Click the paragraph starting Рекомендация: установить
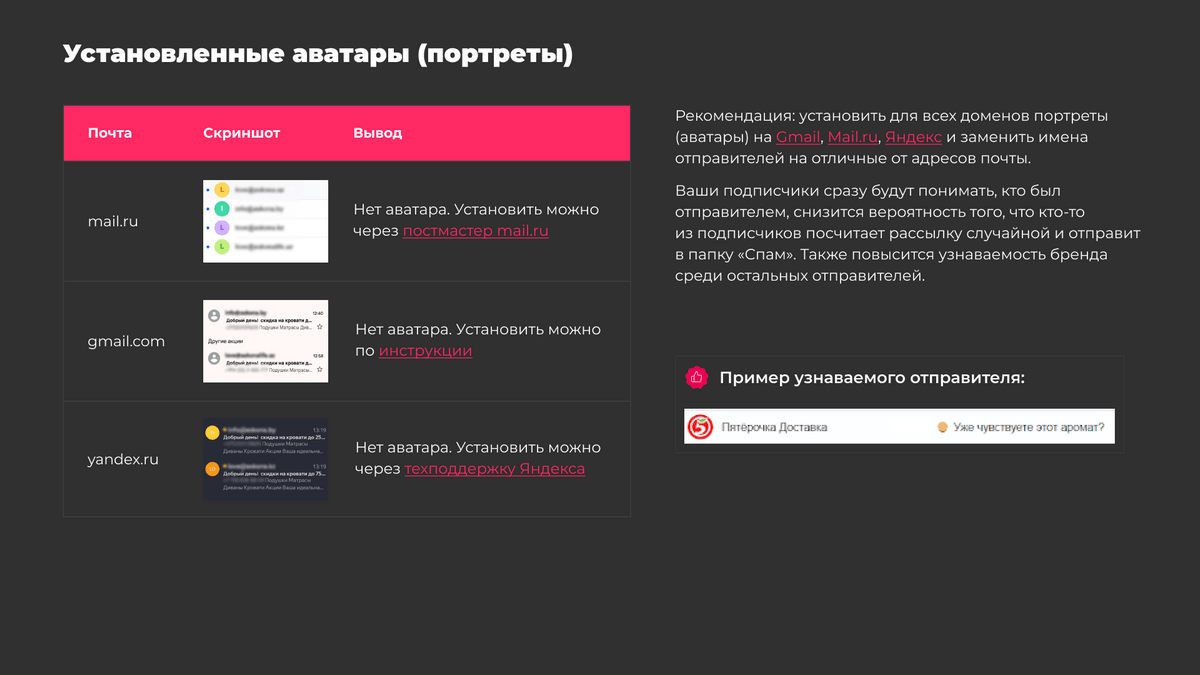1200x675 pixels. tap(892, 137)
